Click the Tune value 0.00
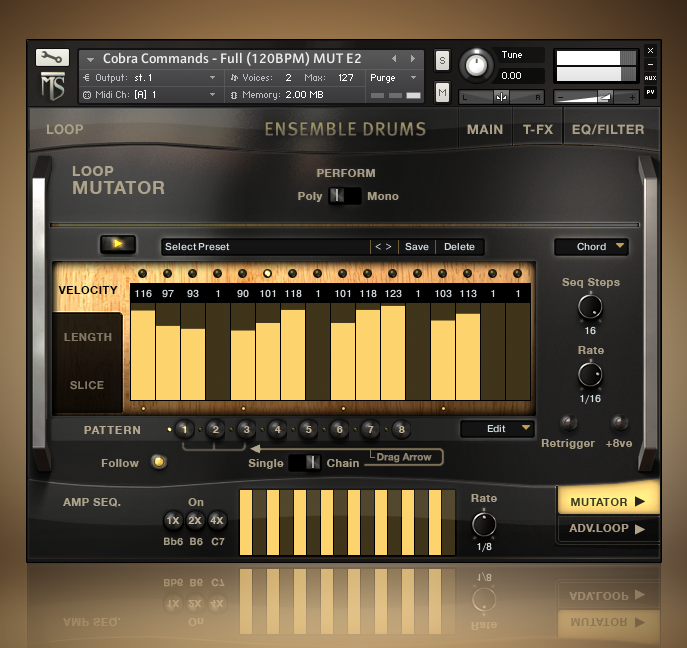The height and width of the screenshot is (648, 687). (511, 76)
